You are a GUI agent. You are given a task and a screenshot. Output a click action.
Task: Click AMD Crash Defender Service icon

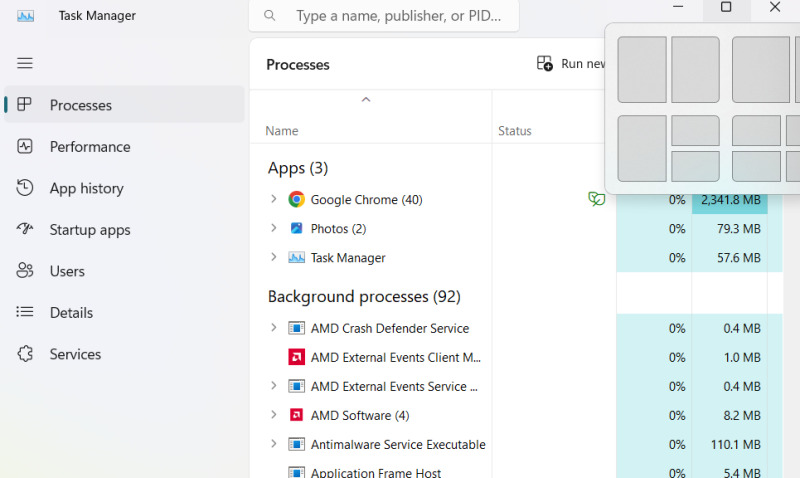pos(296,328)
